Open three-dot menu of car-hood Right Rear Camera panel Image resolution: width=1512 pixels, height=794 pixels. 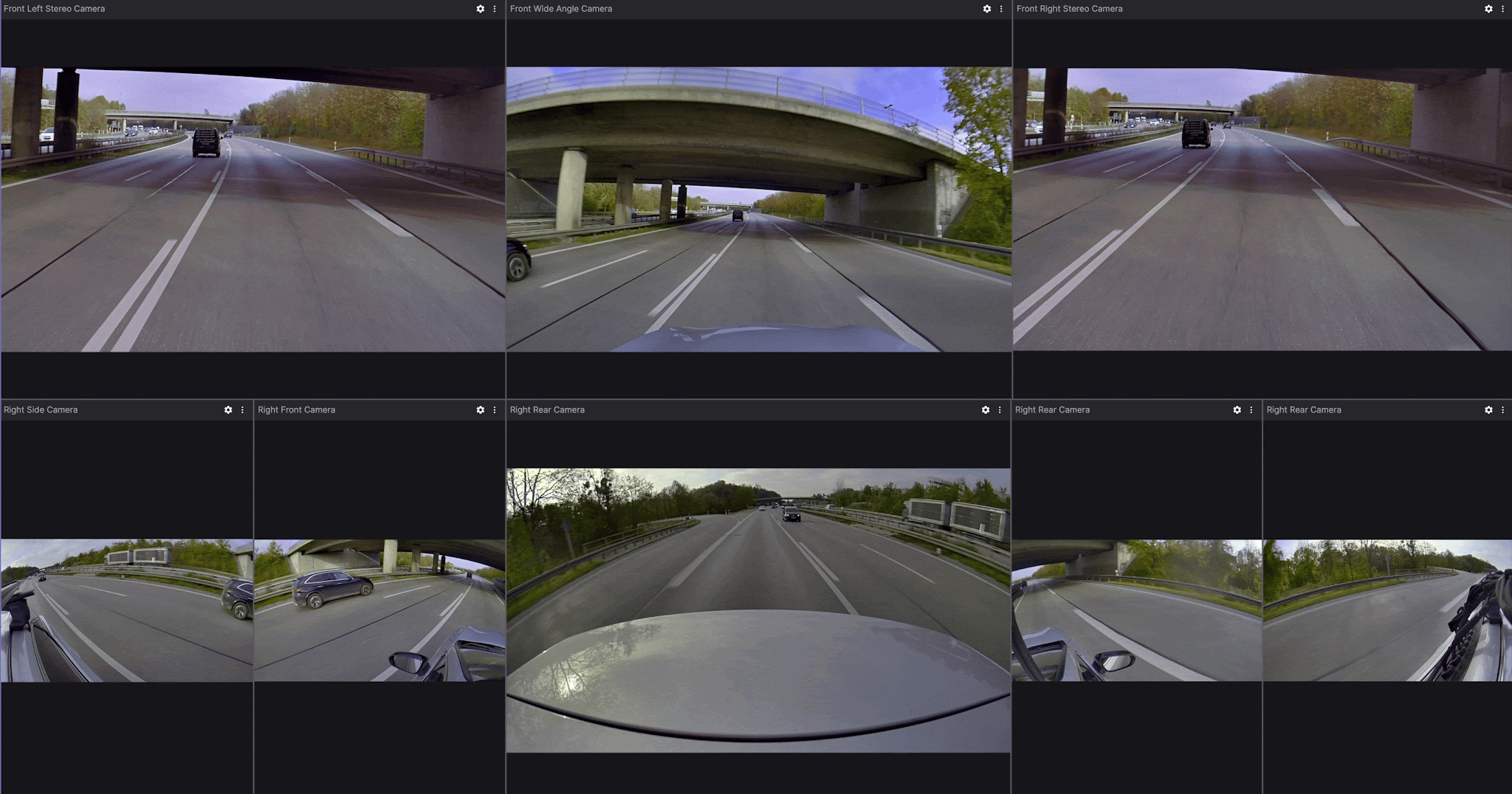click(1000, 410)
